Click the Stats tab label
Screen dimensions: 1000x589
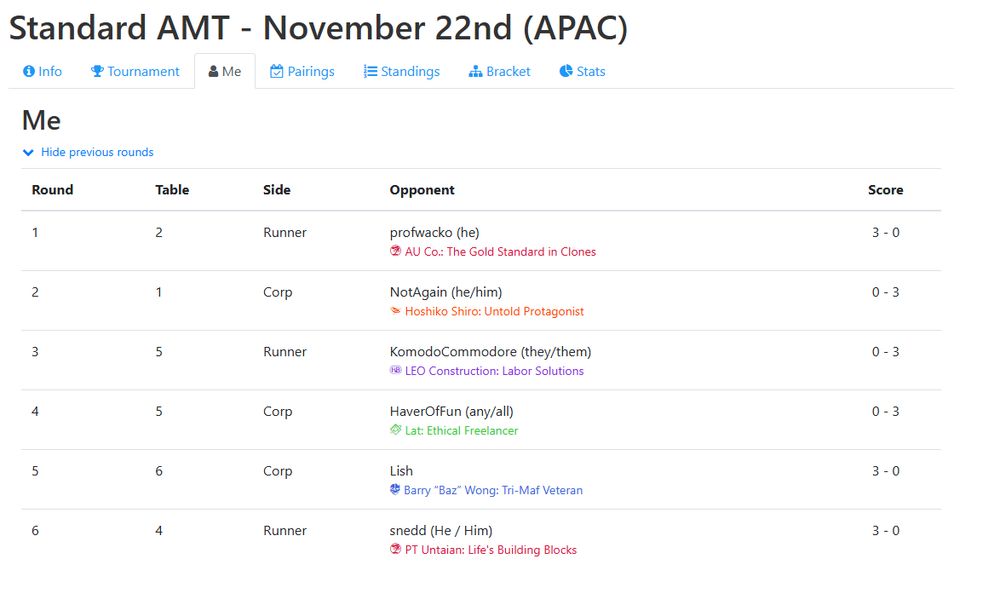(590, 72)
